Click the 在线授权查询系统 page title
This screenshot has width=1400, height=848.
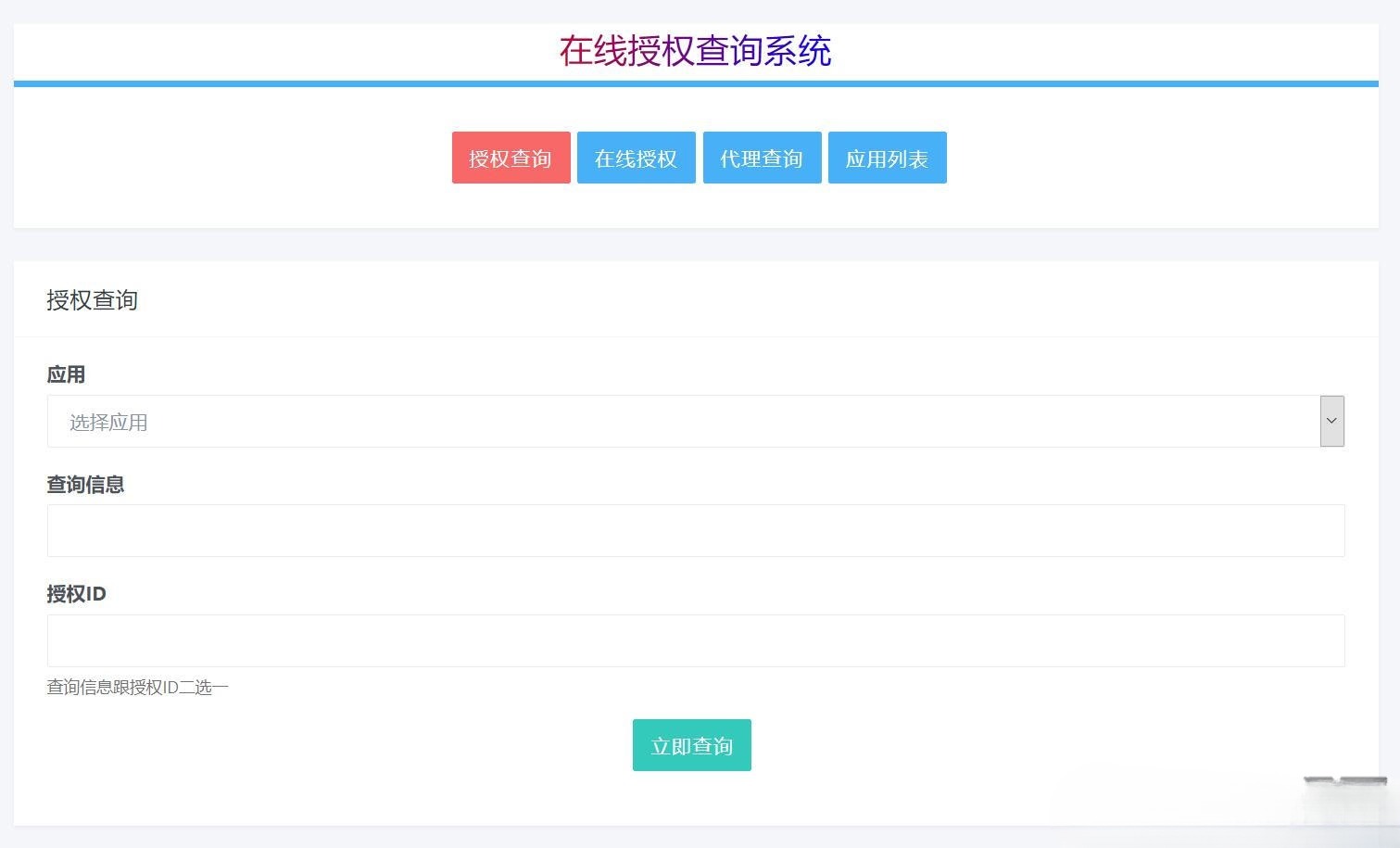696,51
